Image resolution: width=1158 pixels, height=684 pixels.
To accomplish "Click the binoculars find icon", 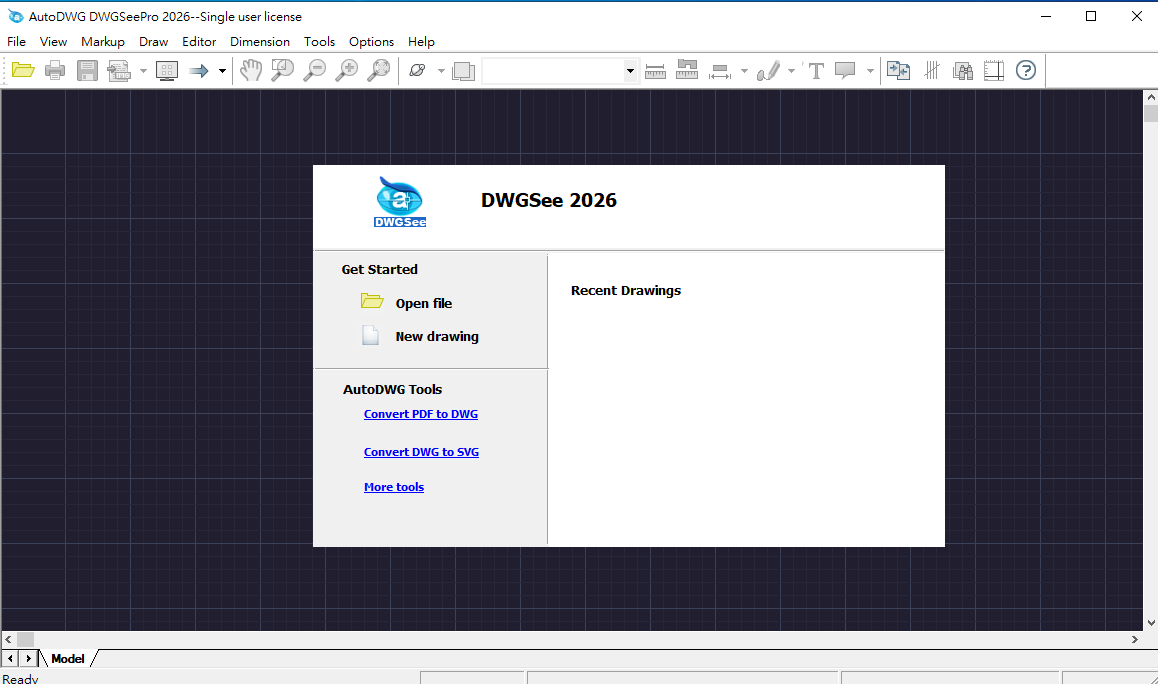I will click(962, 70).
